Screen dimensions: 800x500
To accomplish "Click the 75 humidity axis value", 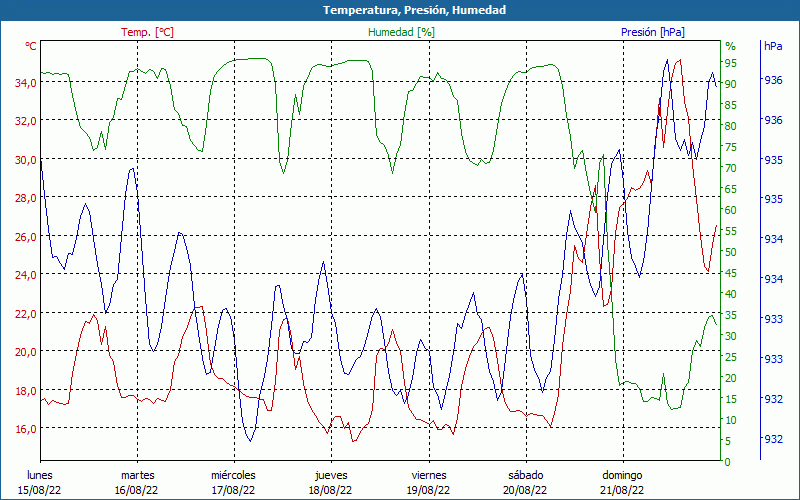I will click(731, 147).
